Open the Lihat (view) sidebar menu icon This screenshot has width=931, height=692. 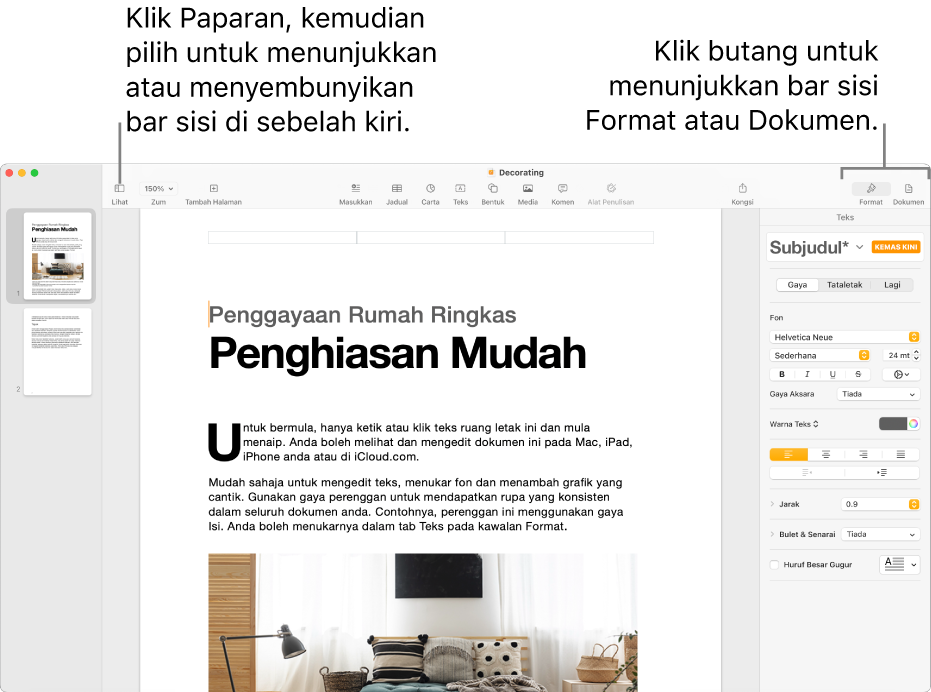pos(119,188)
